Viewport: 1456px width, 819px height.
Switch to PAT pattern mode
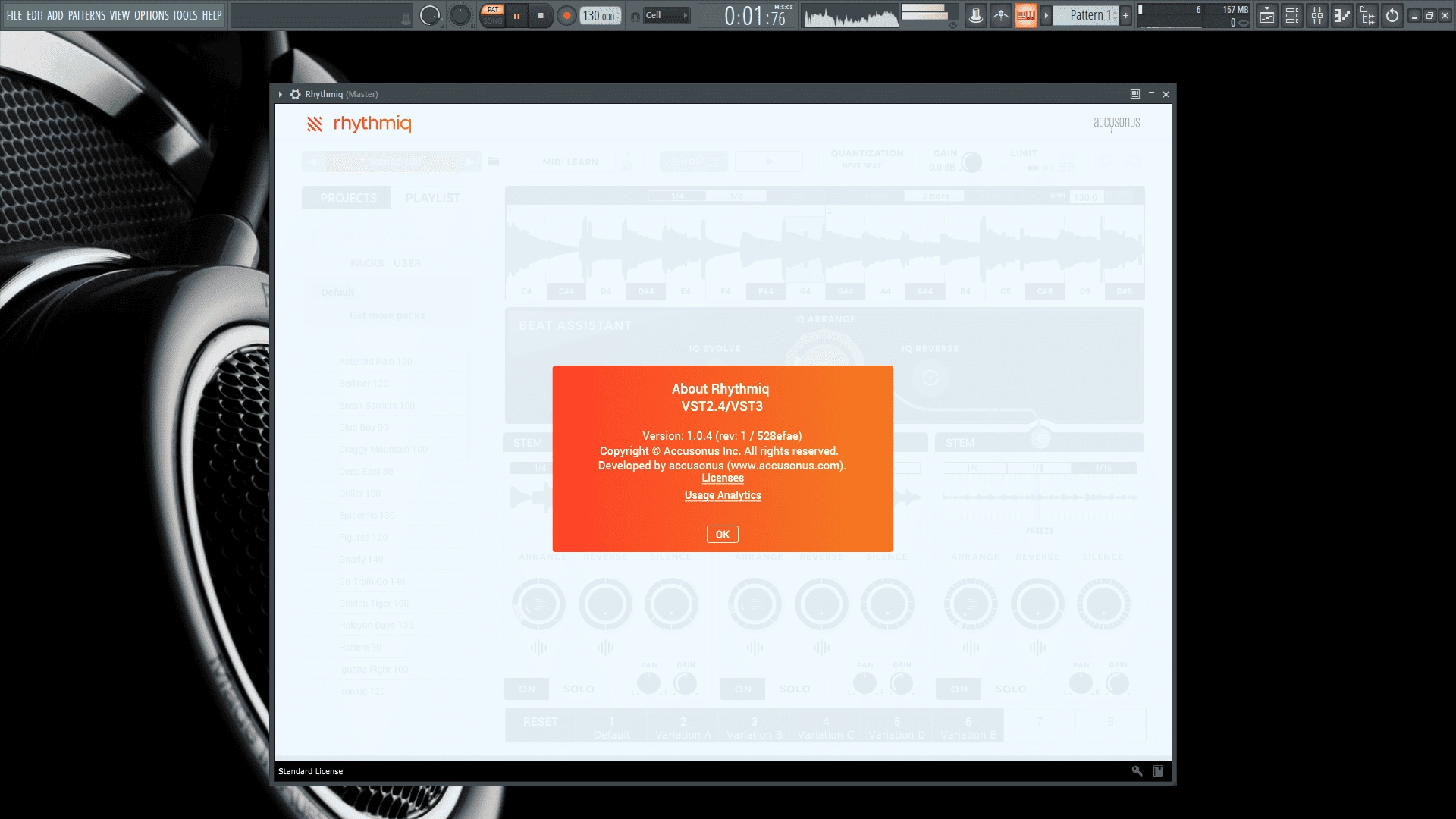pos(493,10)
